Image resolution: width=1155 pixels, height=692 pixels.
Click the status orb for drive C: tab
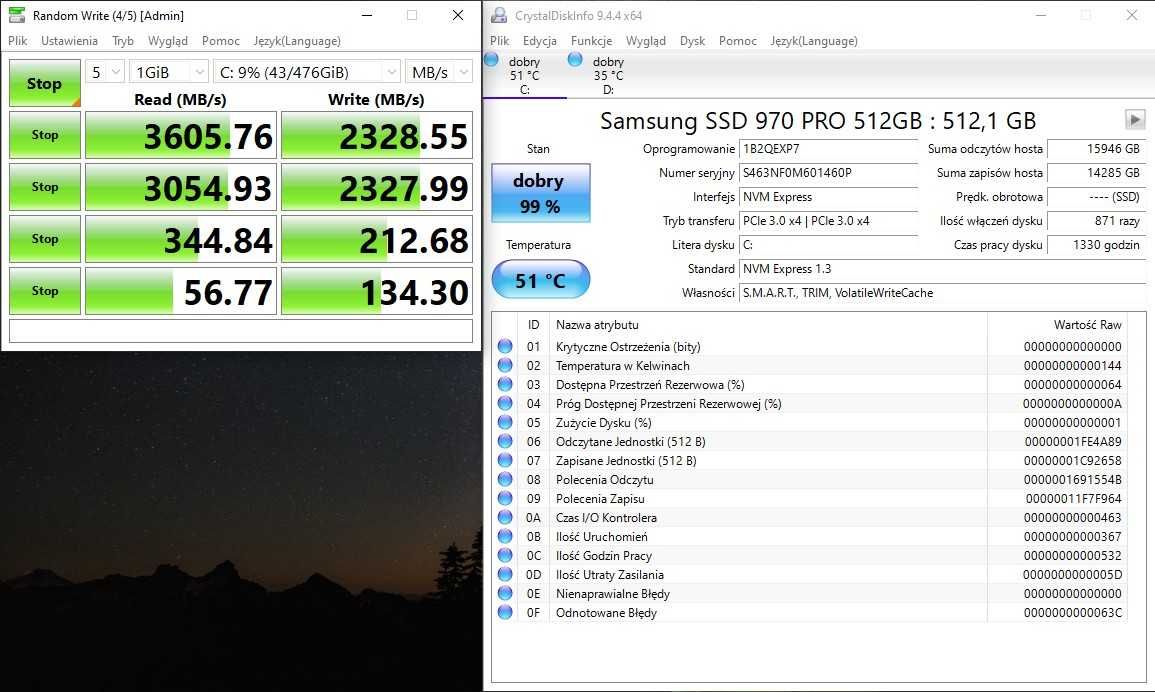pos(491,60)
